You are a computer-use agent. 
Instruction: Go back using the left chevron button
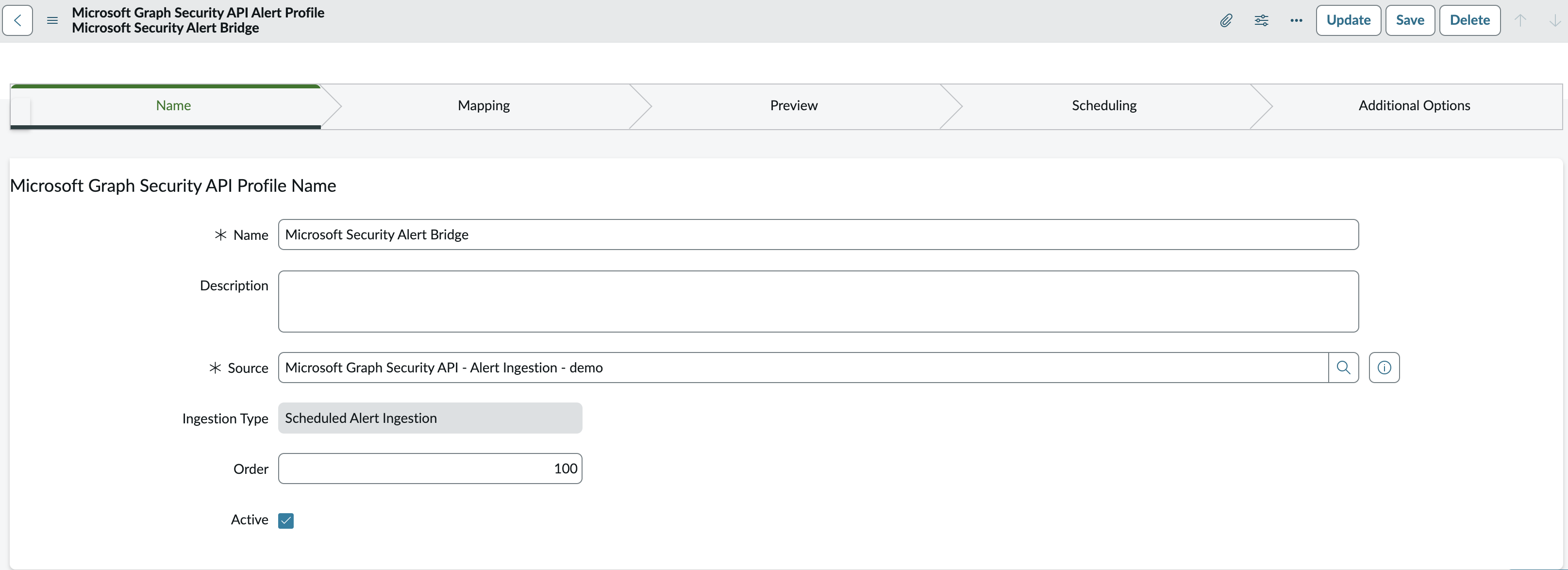(x=17, y=20)
